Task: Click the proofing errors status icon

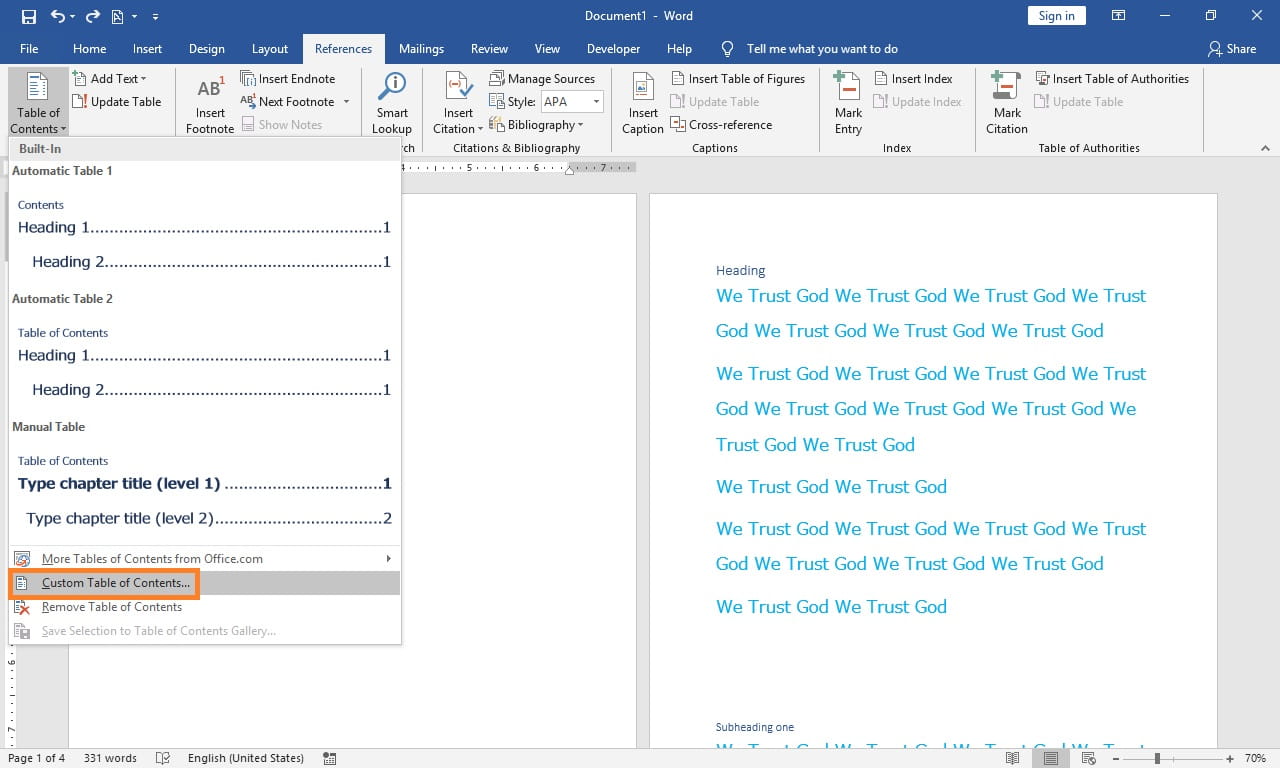Action: tap(162, 758)
